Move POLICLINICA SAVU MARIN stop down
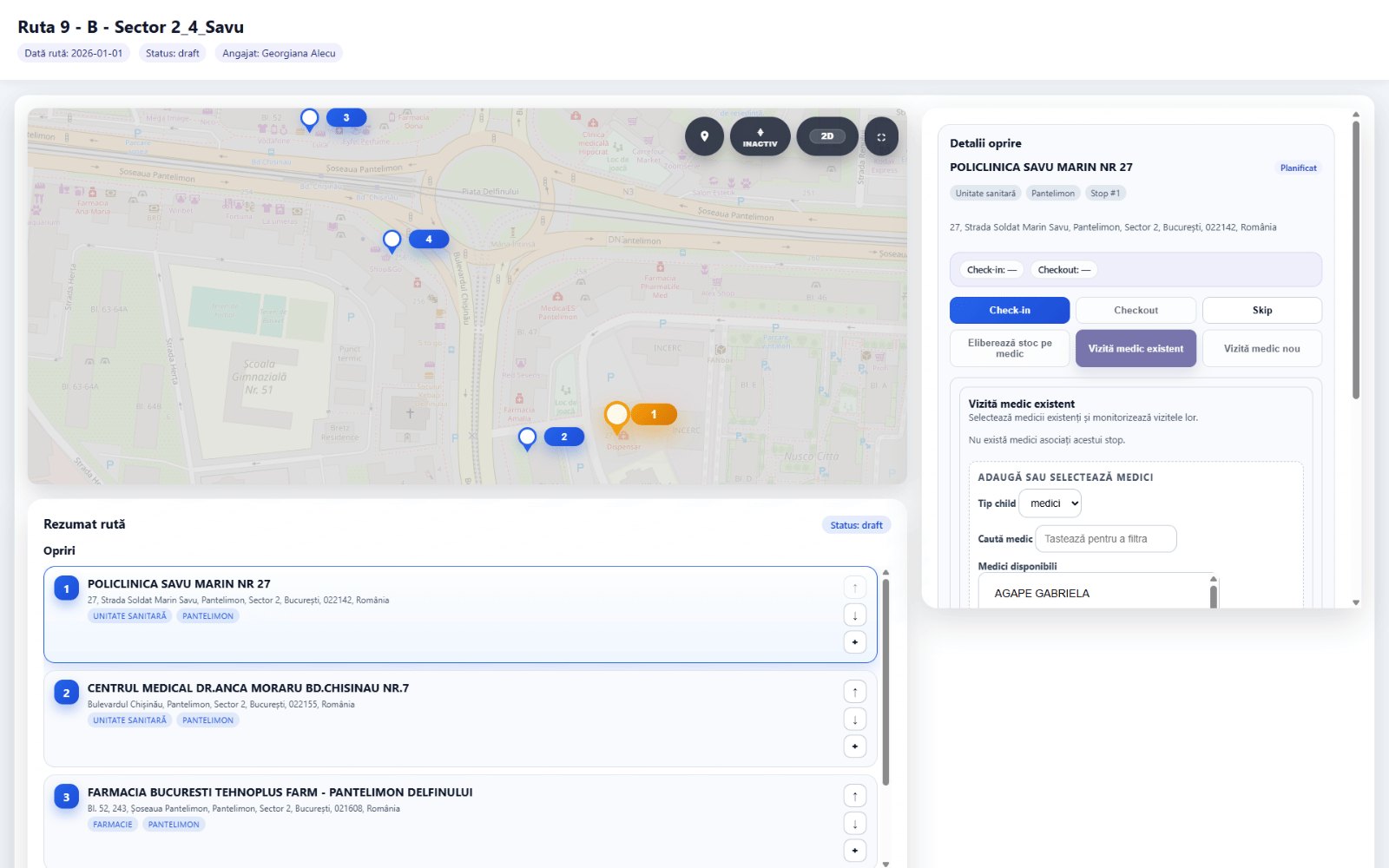The height and width of the screenshot is (868, 1389). (x=855, y=615)
